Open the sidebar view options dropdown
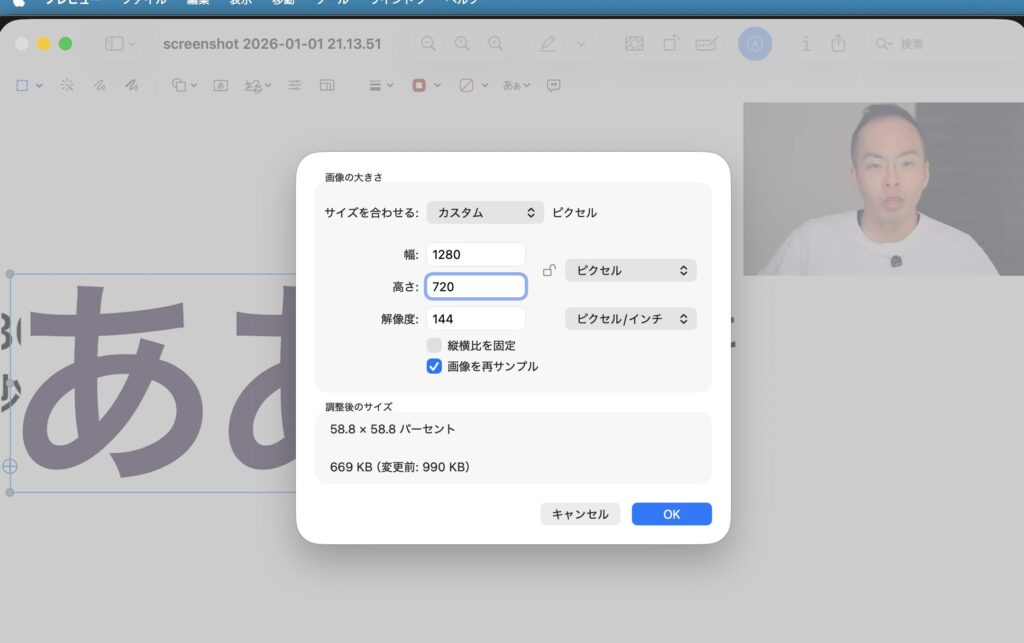Image resolution: width=1024 pixels, height=643 pixels. [x=120, y=44]
